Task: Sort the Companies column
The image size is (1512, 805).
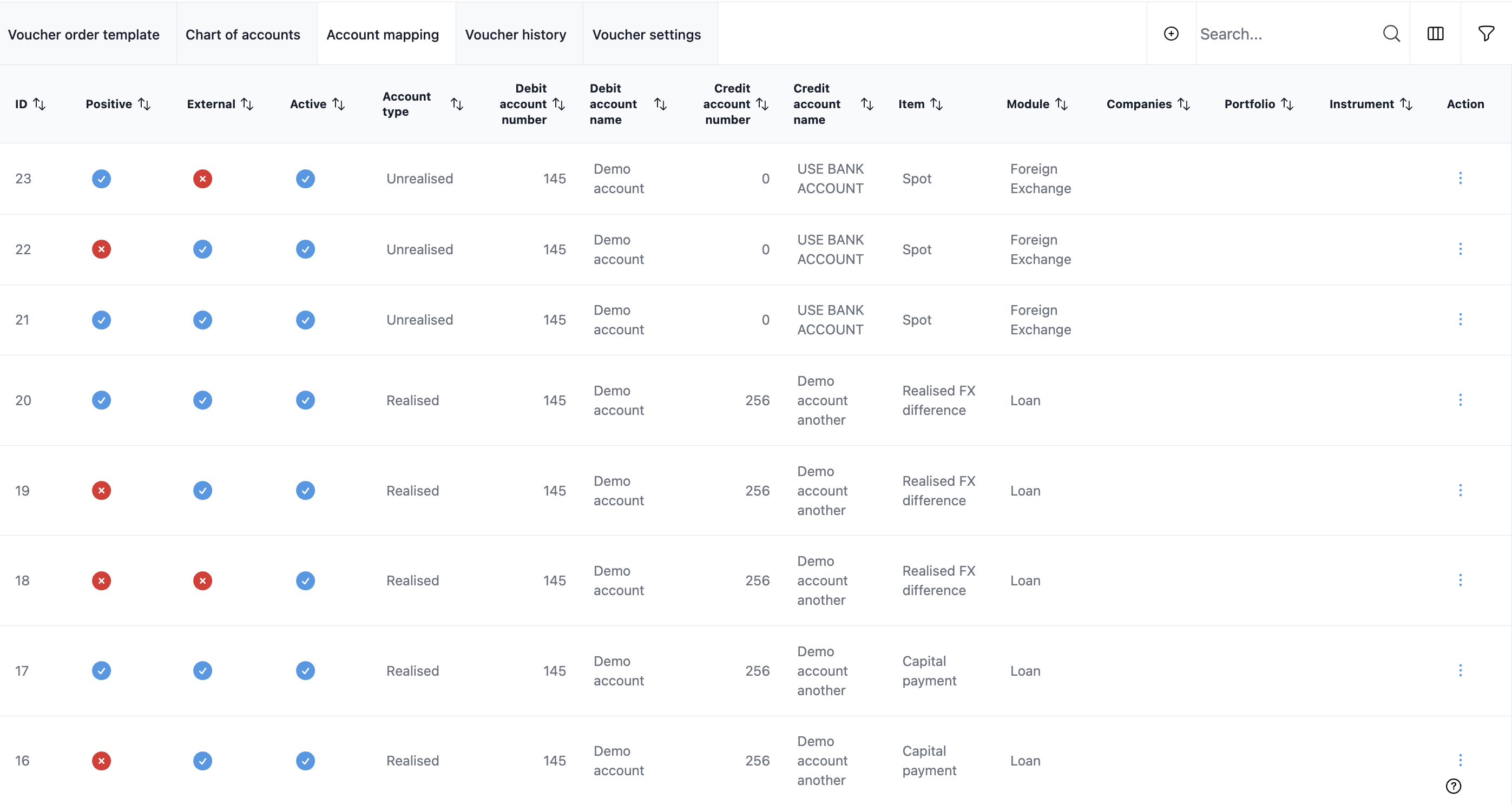Action: click(1185, 104)
